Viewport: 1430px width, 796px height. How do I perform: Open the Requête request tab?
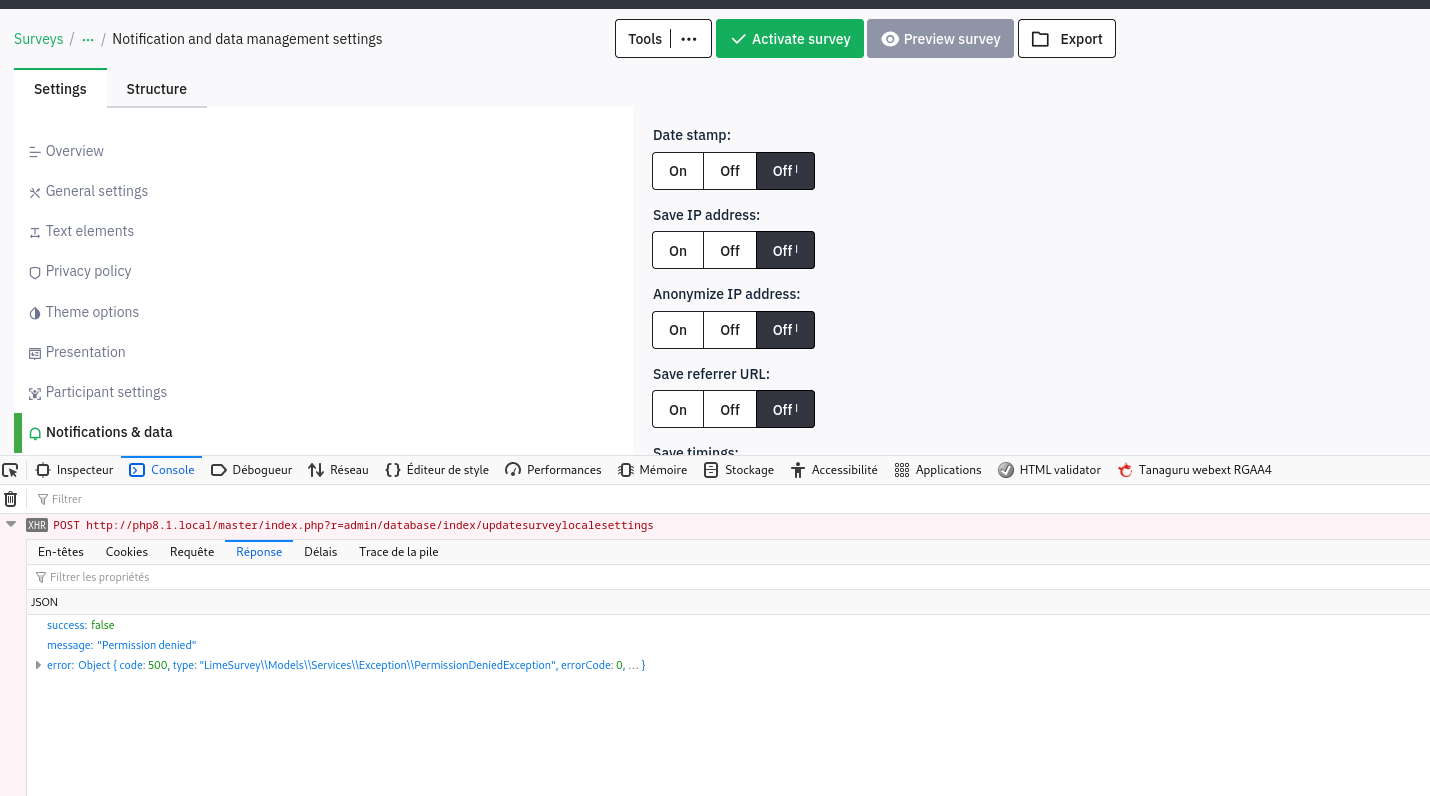click(192, 552)
